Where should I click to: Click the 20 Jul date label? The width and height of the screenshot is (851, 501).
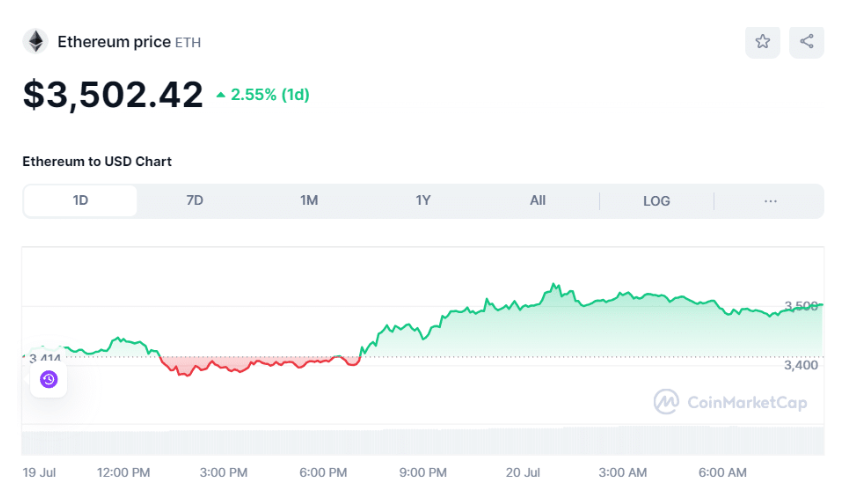pos(523,472)
